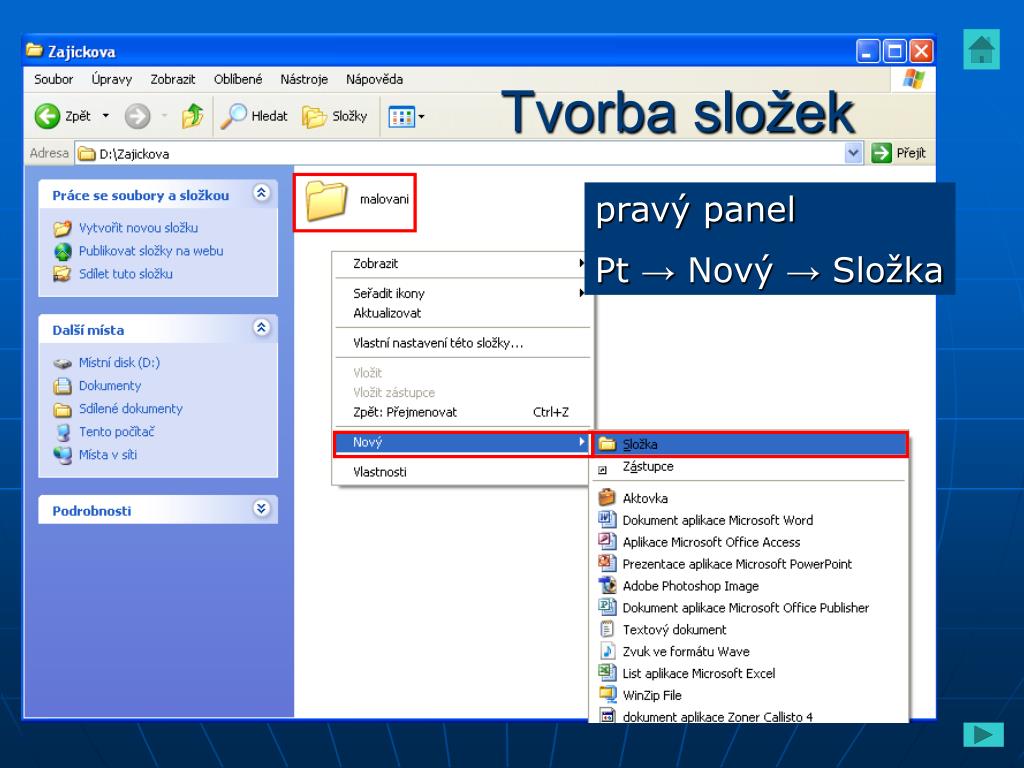Click the WinZip File icon
Screen dimensions: 1024x768
point(607,695)
